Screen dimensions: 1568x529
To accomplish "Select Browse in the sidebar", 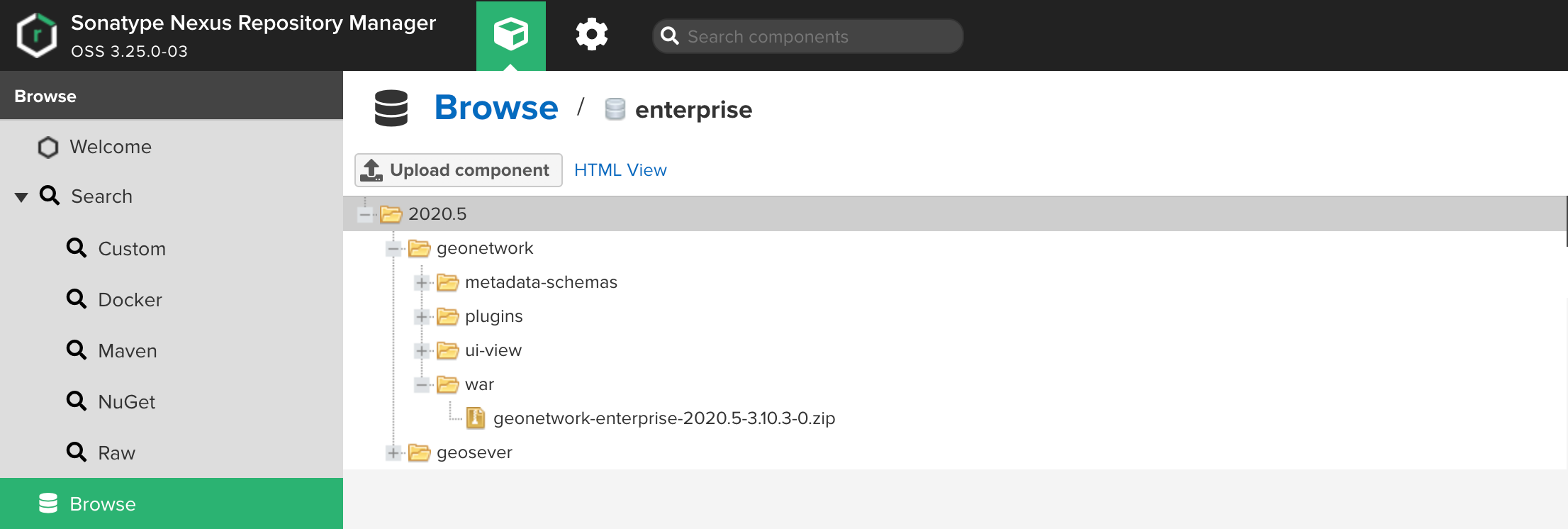I will click(x=172, y=503).
